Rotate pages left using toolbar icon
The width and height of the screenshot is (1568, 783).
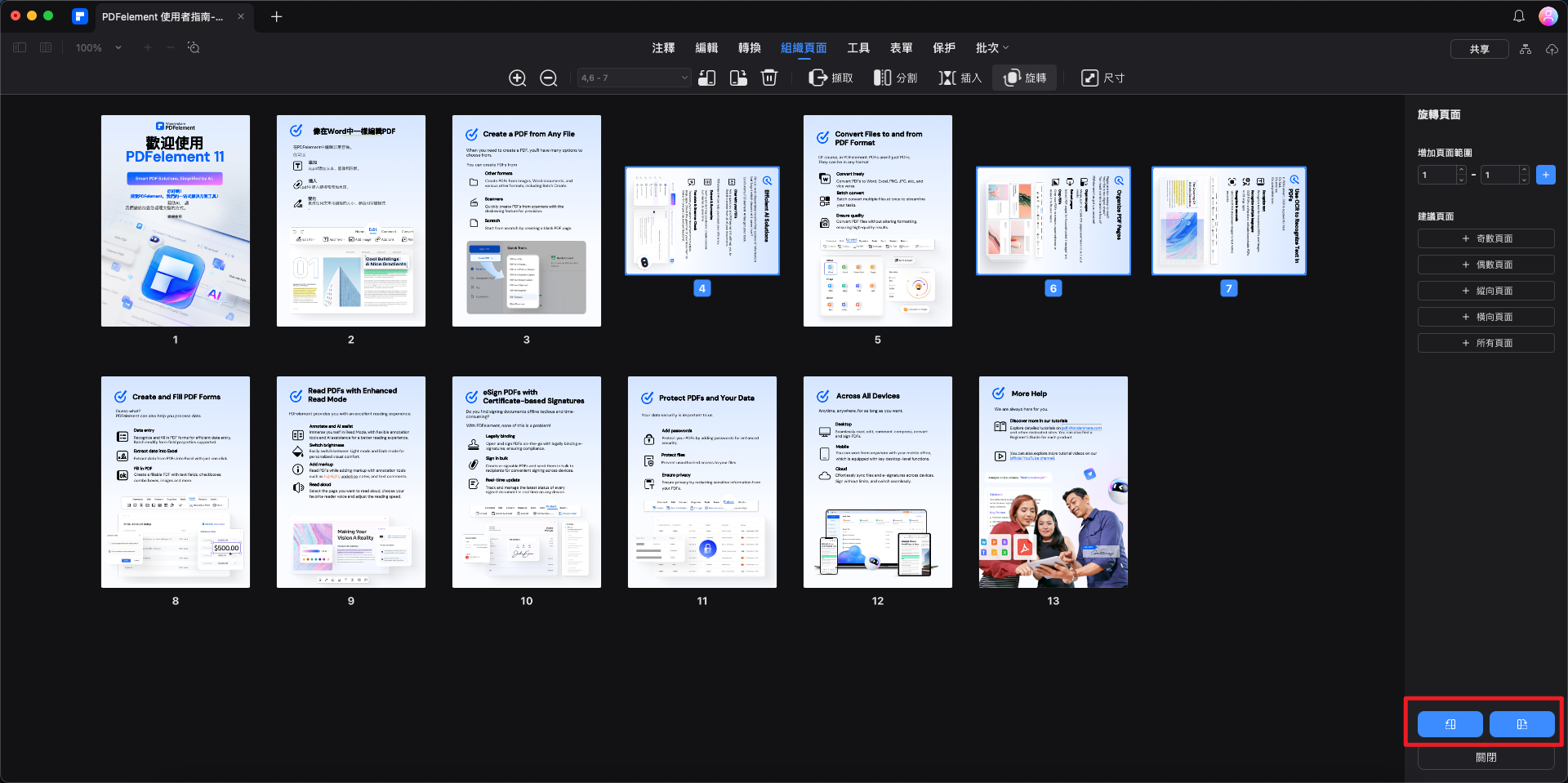(x=707, y=78)
